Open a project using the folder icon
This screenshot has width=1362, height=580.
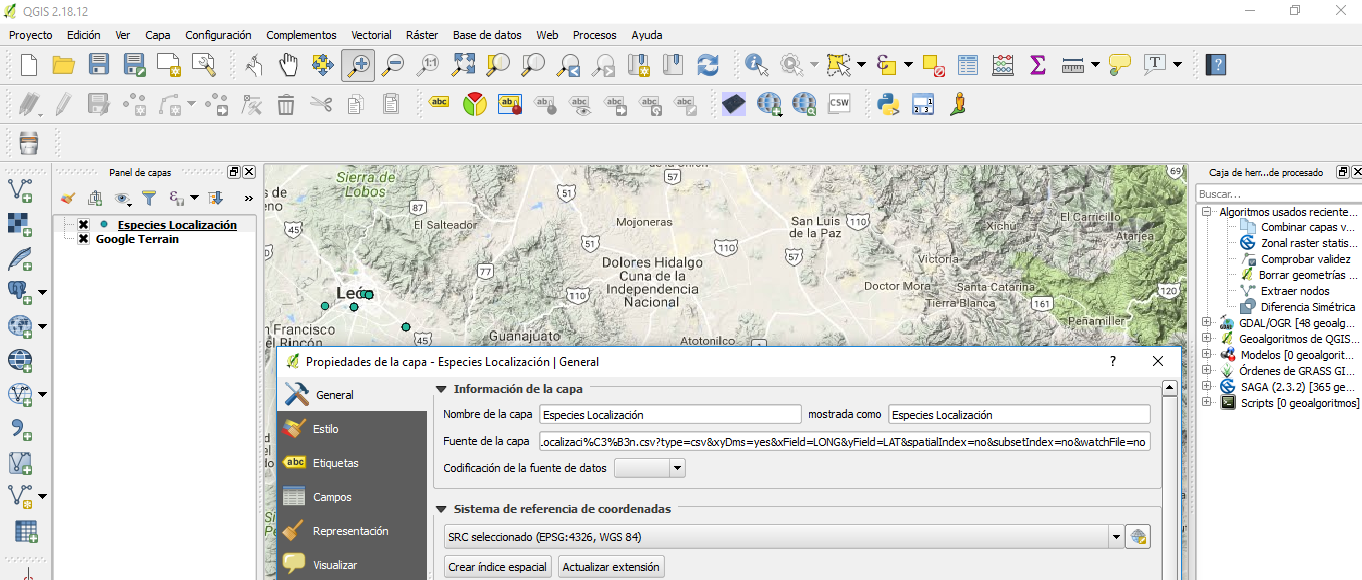[x=64, y=65]
